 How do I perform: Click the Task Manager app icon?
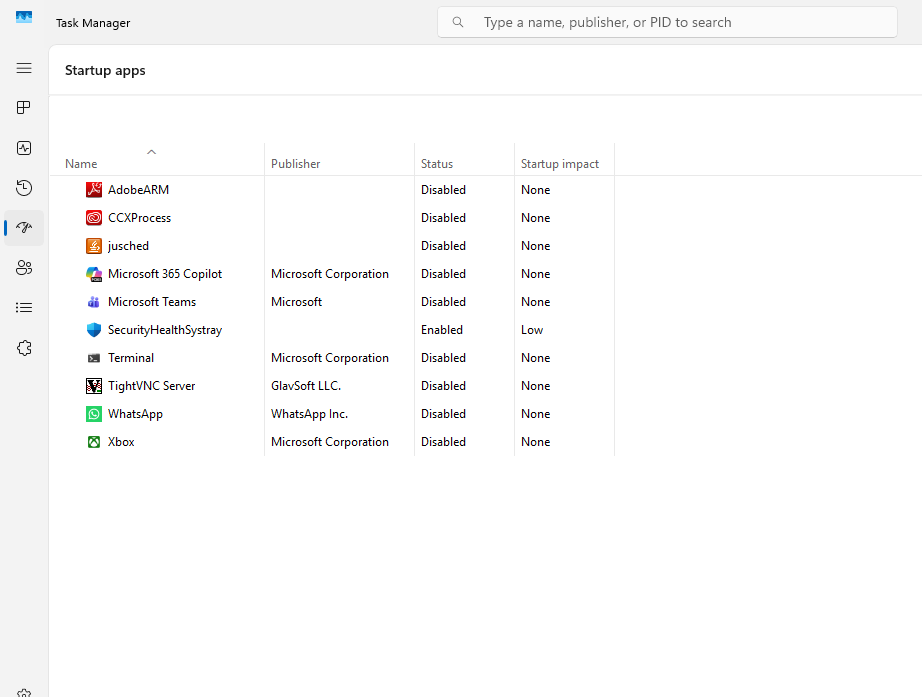pyautogui.click(x=24, y=18)
